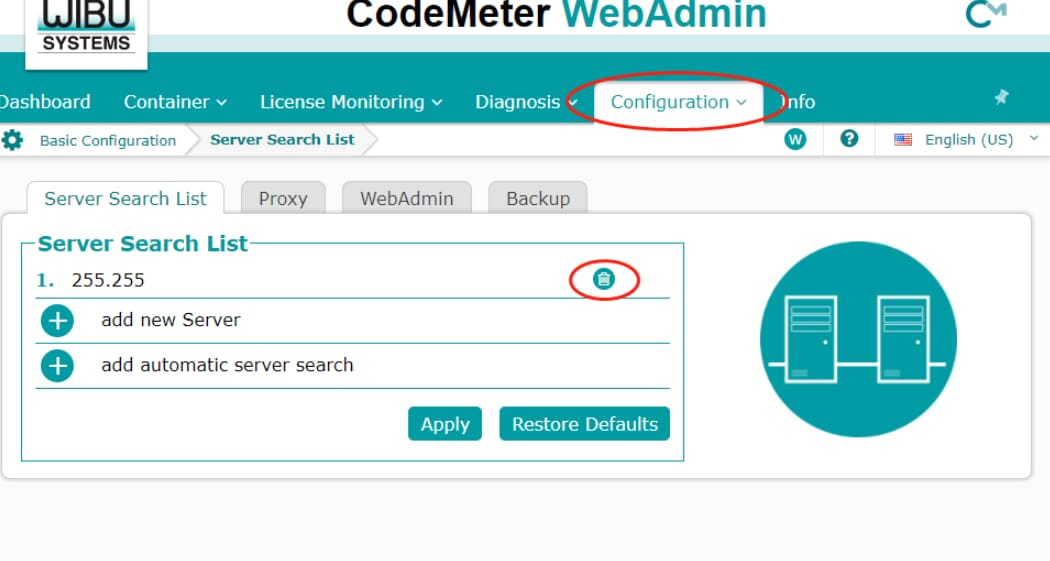The image size is (1050, 561).
Task: Click plus icon beside add new Server
Action: (x=58, y=321)
